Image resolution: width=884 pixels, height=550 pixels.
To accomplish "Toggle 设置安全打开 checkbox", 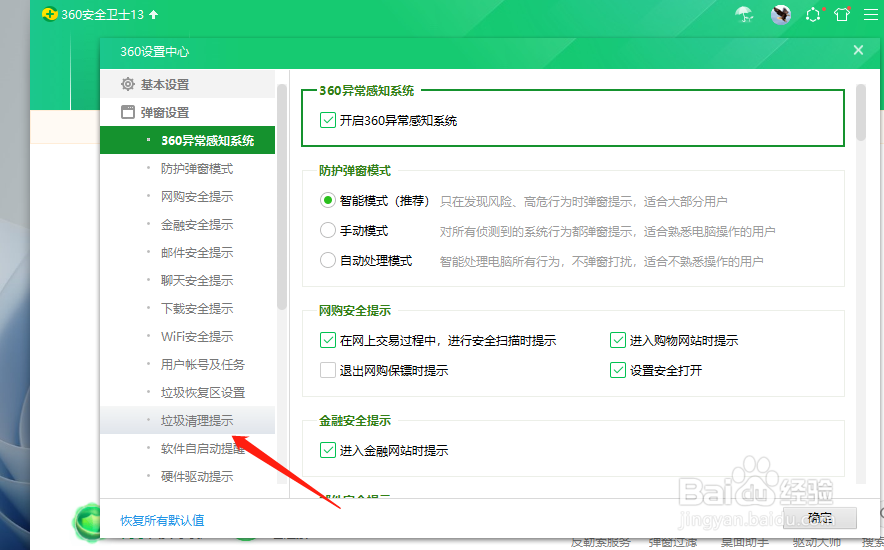I will click(x=618, y=370).
